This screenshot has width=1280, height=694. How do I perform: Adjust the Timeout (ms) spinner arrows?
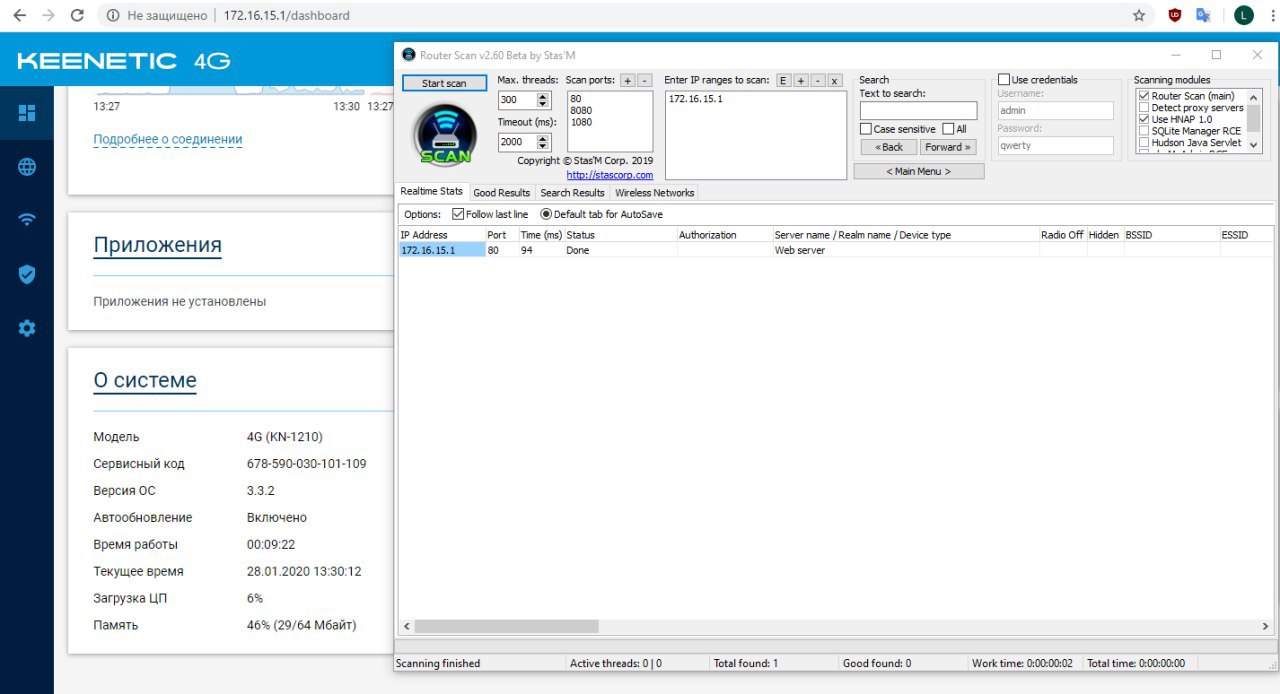(543, 142)
